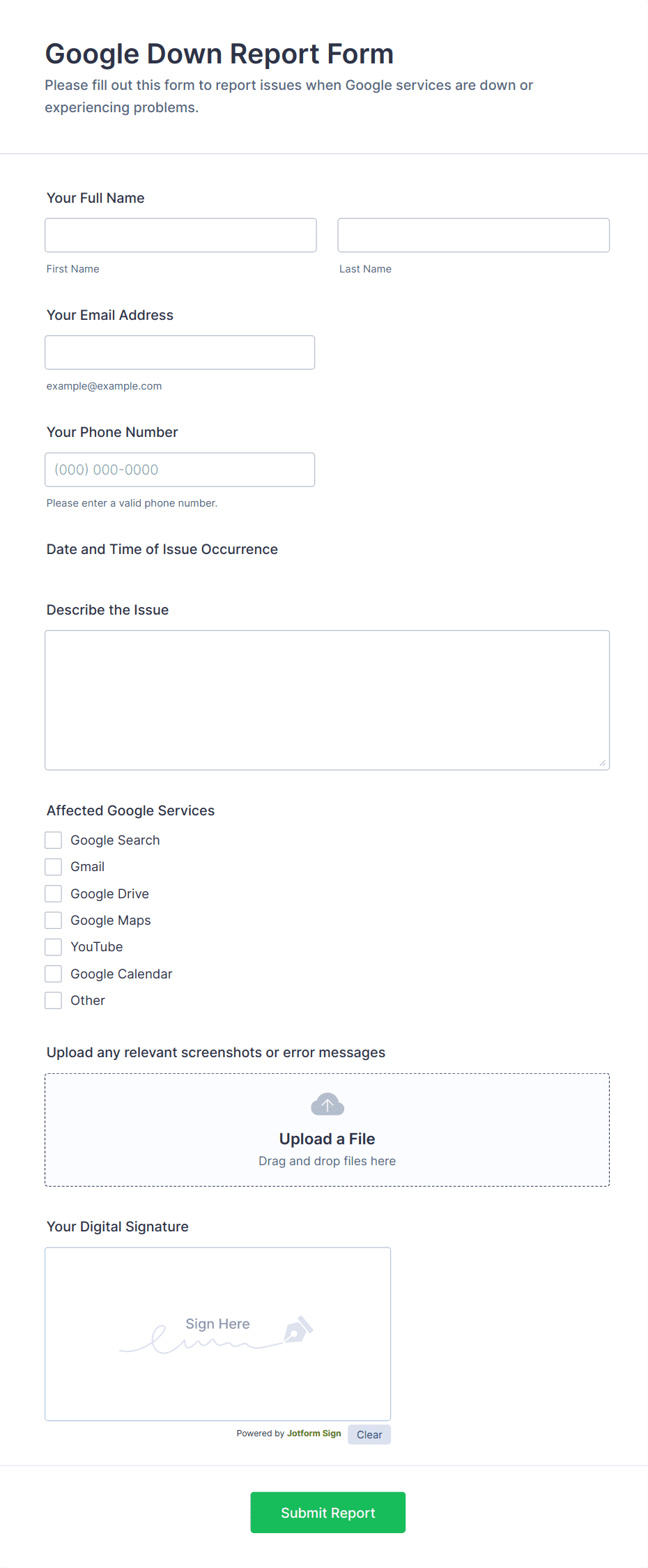Click the email address input
The height and width of the screenshot is (1568, 648).
[180, 353]
